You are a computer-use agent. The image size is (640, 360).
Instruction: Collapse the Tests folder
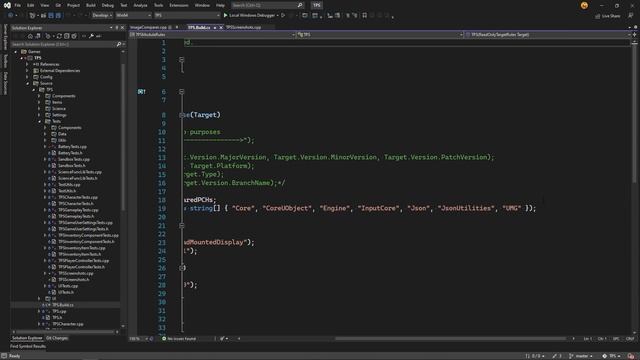(40, 121)
